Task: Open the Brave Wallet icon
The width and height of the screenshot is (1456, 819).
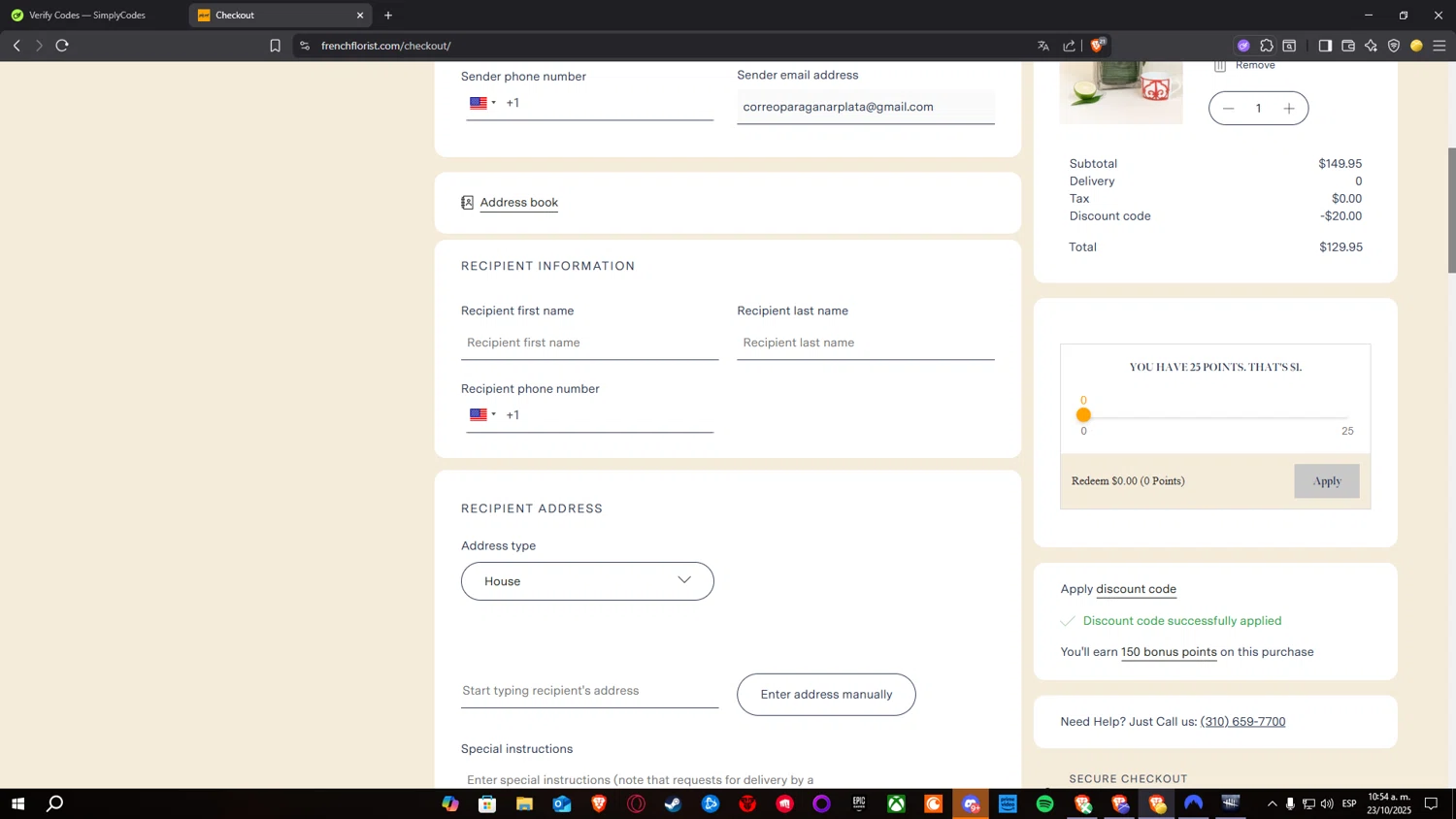Action: click(1348, 46)
